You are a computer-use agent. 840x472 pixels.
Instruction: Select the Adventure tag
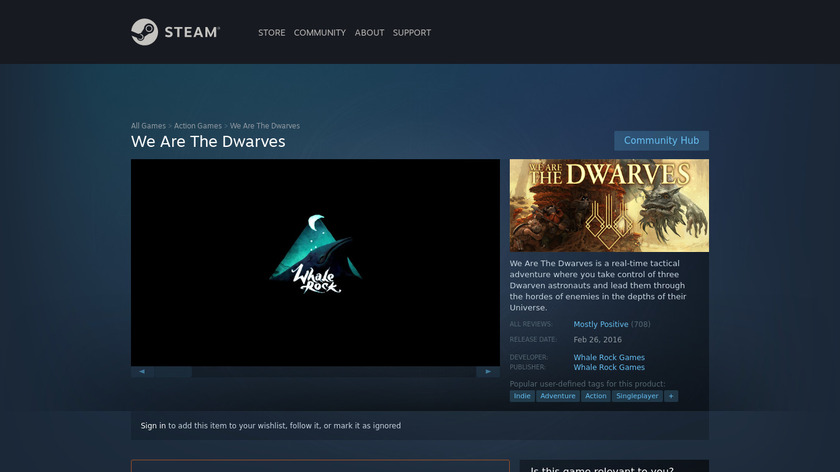tap(558, 396)
